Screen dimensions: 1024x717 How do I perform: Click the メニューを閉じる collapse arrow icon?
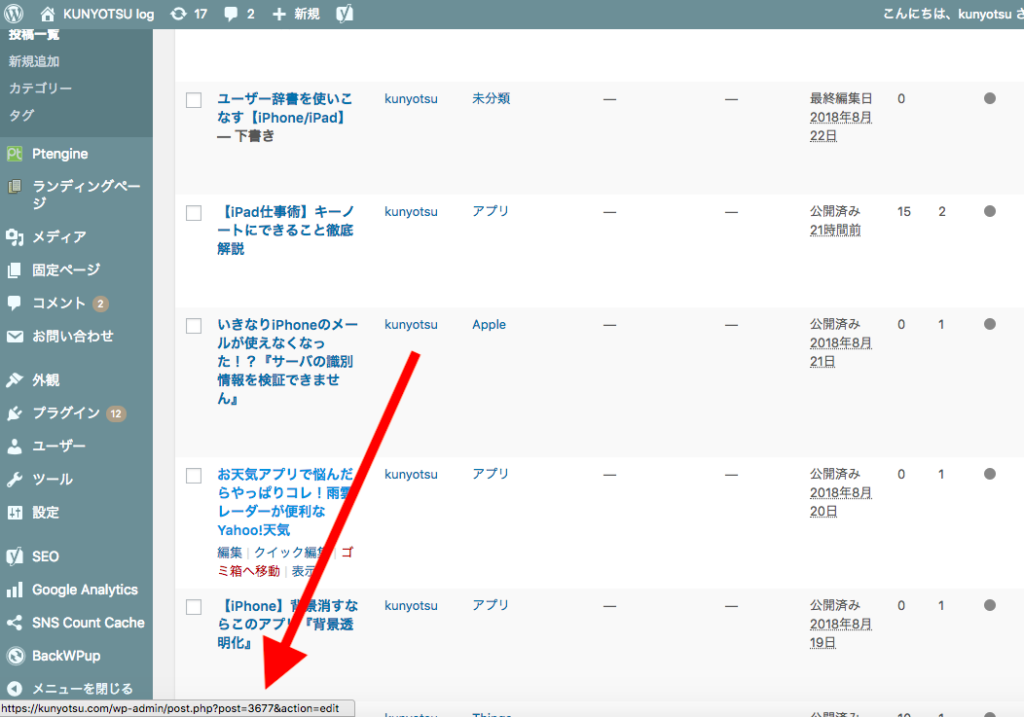click(x=14, y=689)
